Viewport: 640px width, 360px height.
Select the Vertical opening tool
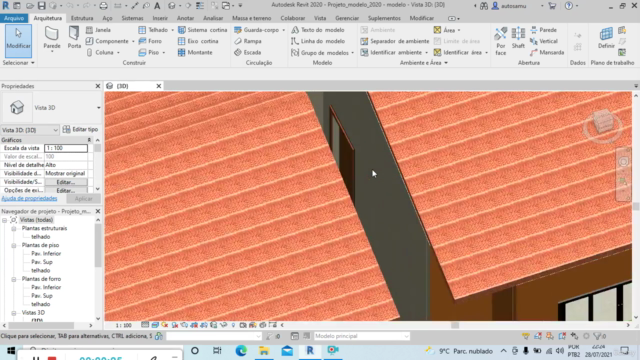pos(543,41)
